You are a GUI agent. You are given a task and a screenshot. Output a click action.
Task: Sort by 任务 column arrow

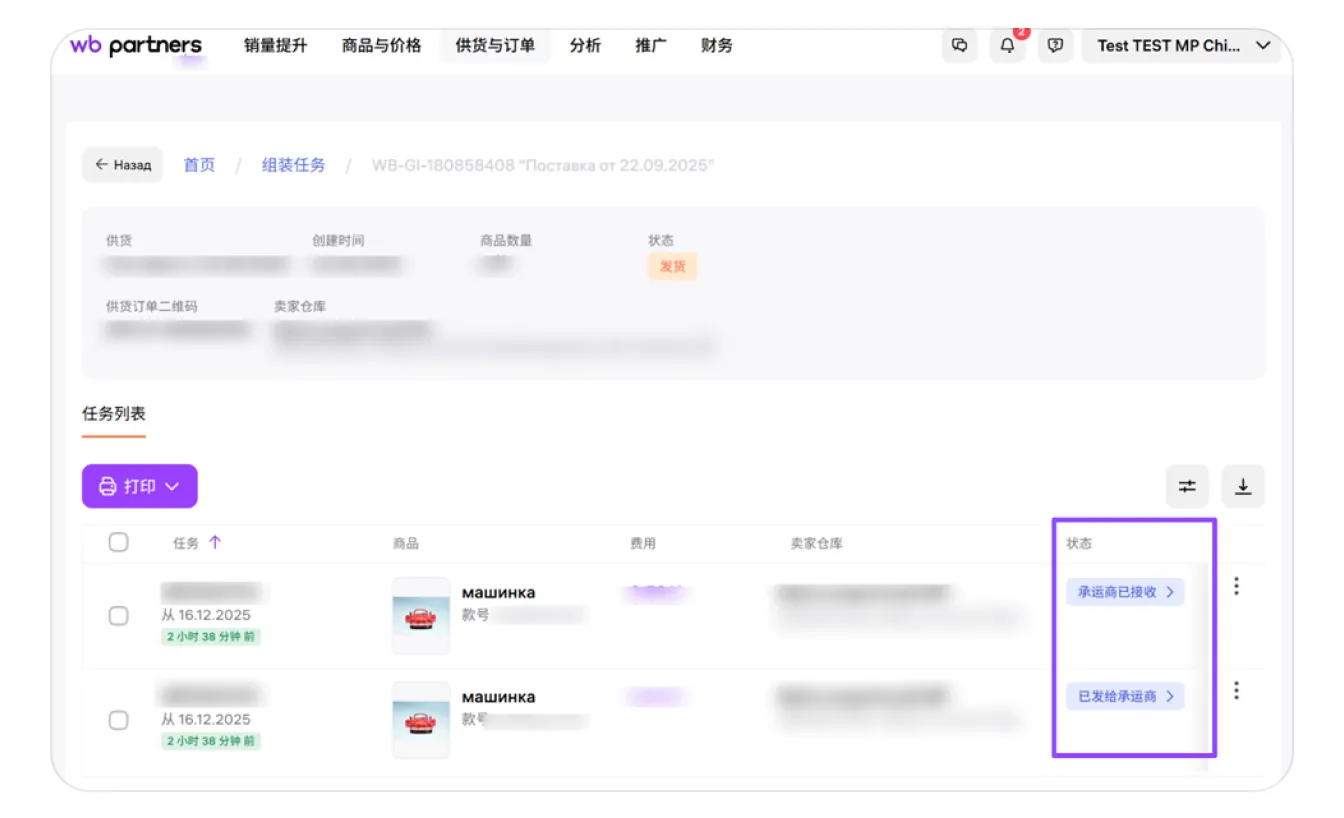215,543
